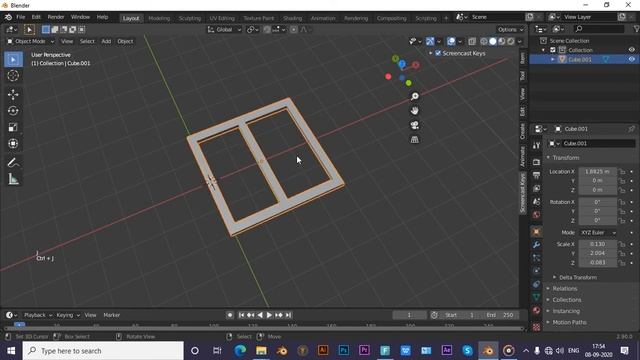Viewport: 640px width, 360px height.
Task: Lock Rotation X value
Action: (x=622, y=202)
